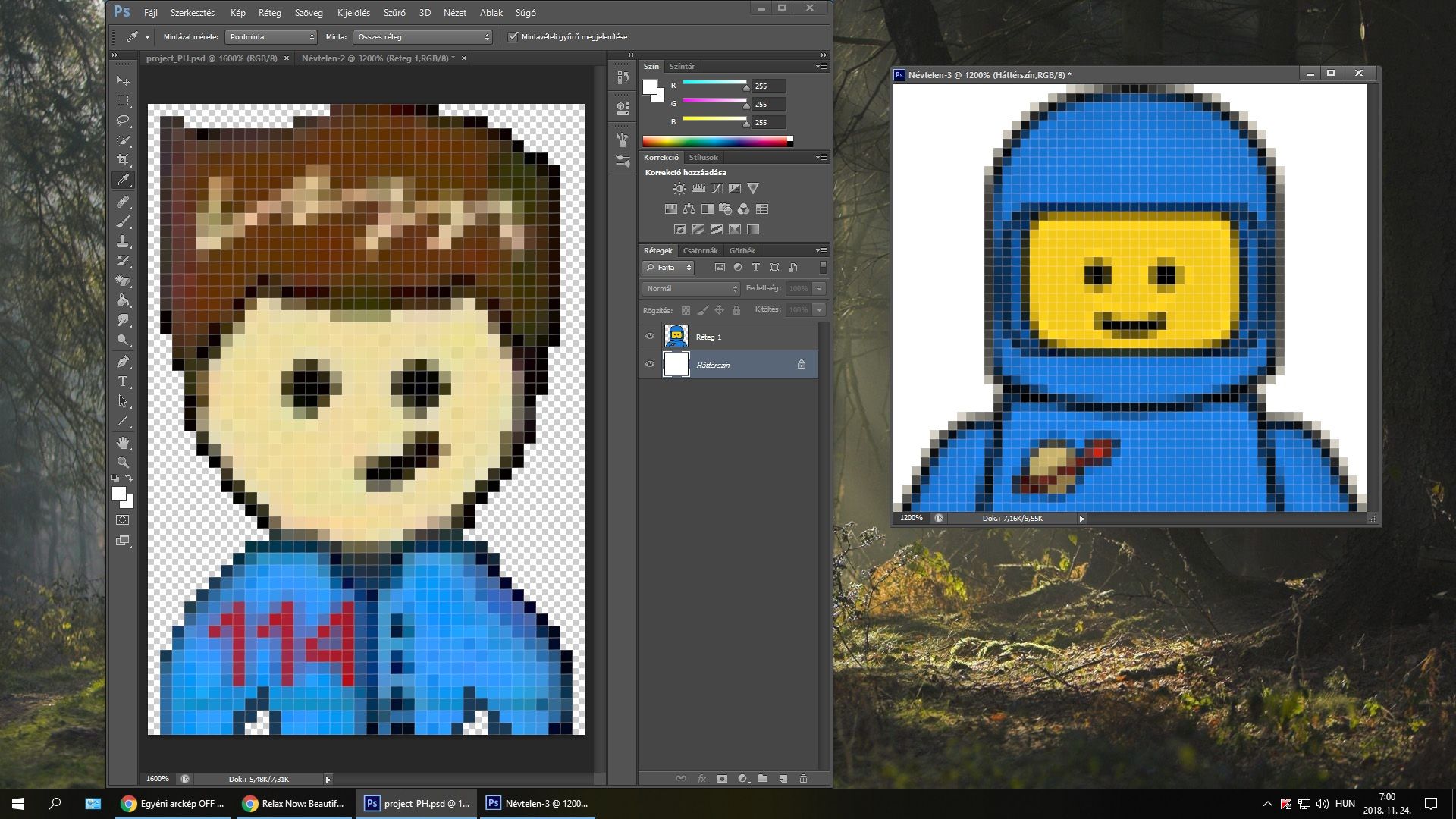Create a new group folder icon
The image size is (1456, 819).
(763, 779)
